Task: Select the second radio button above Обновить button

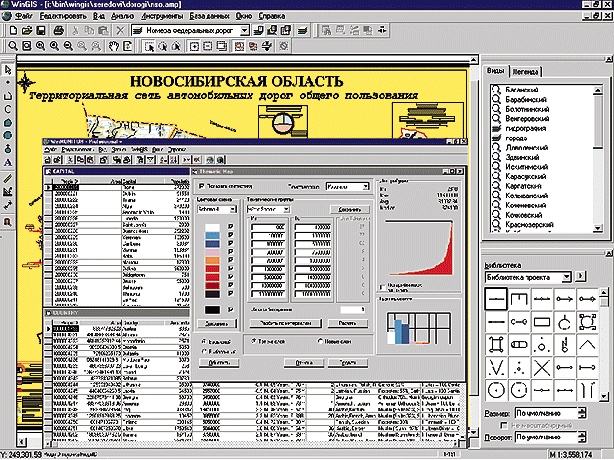Action: pos(204,351)
